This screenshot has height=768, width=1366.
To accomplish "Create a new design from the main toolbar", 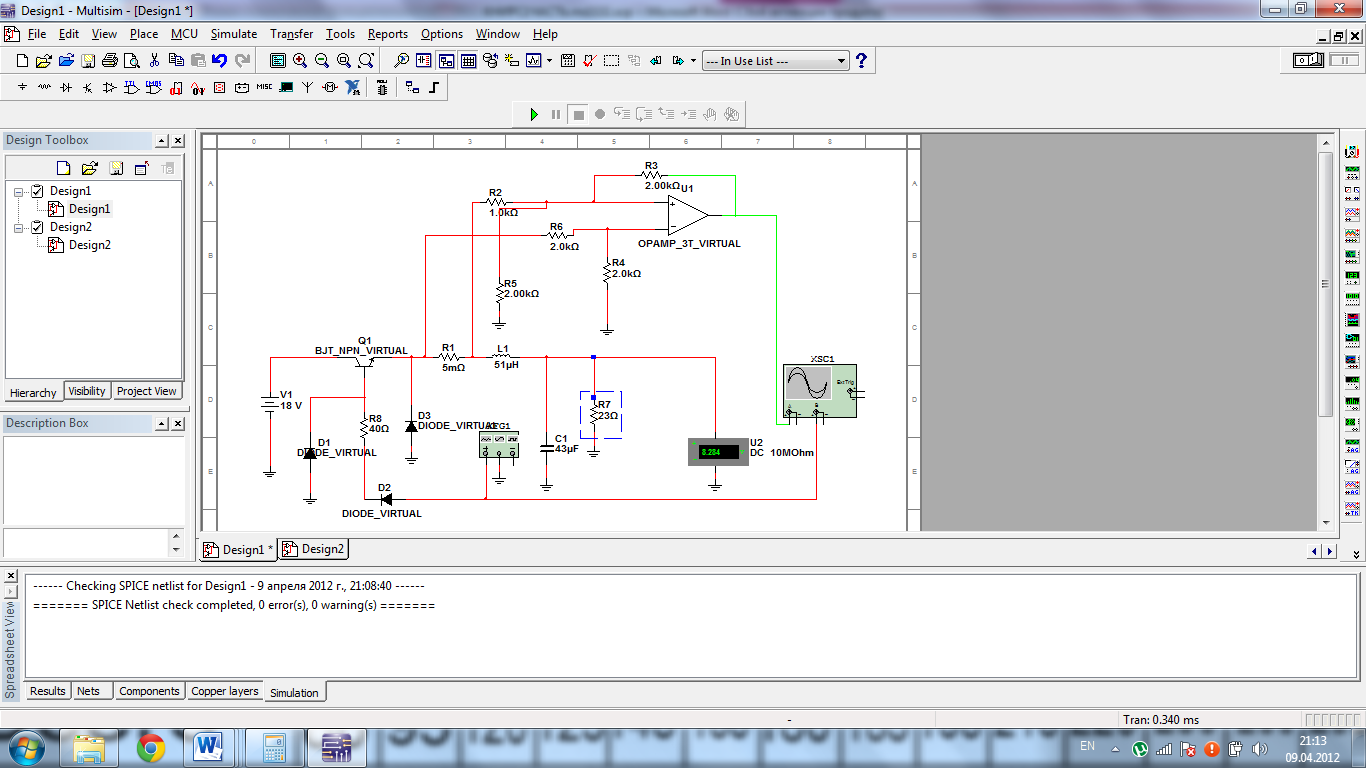I will click(23, 61).
